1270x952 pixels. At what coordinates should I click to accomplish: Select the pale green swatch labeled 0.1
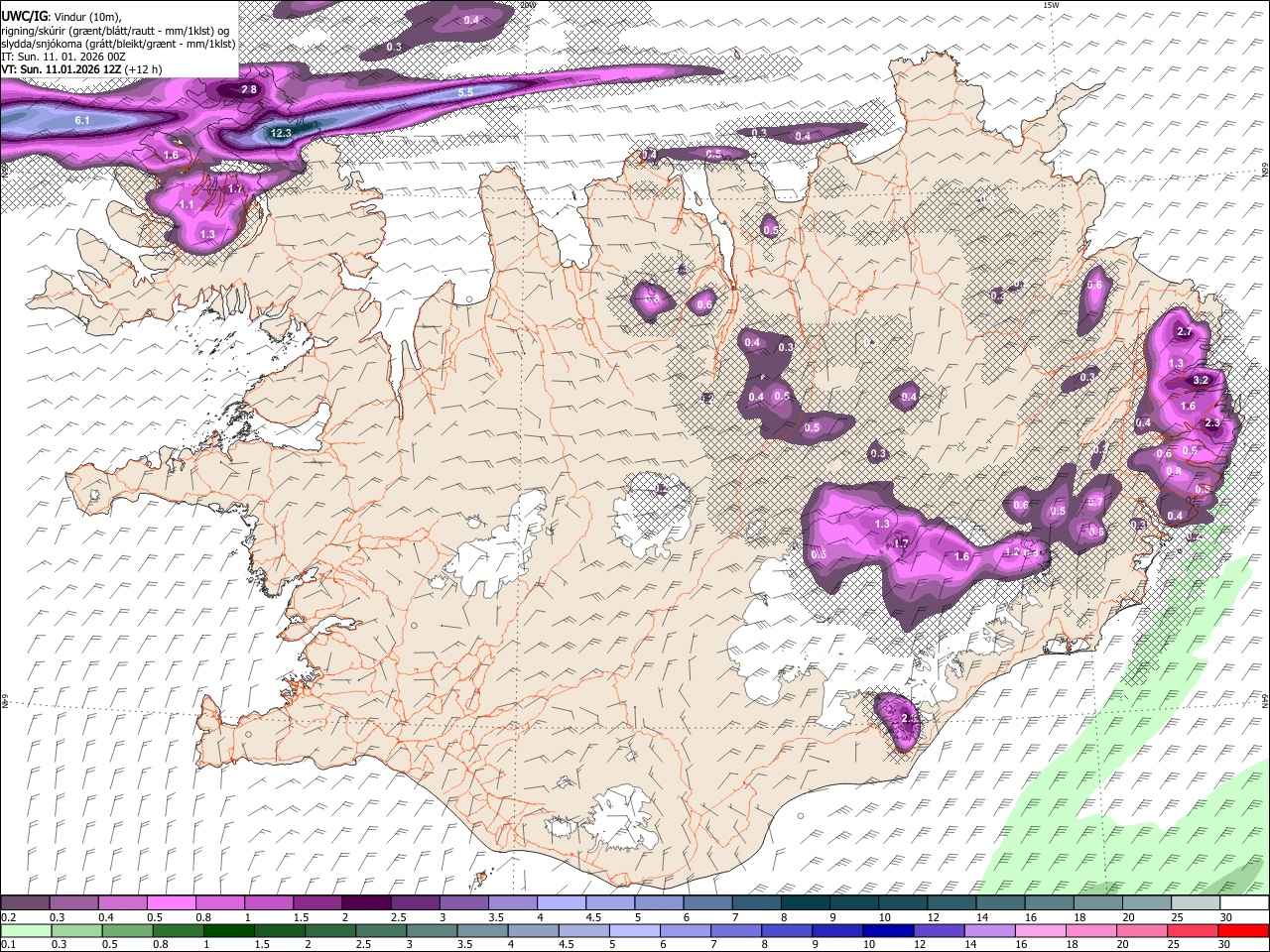(25, 930)
